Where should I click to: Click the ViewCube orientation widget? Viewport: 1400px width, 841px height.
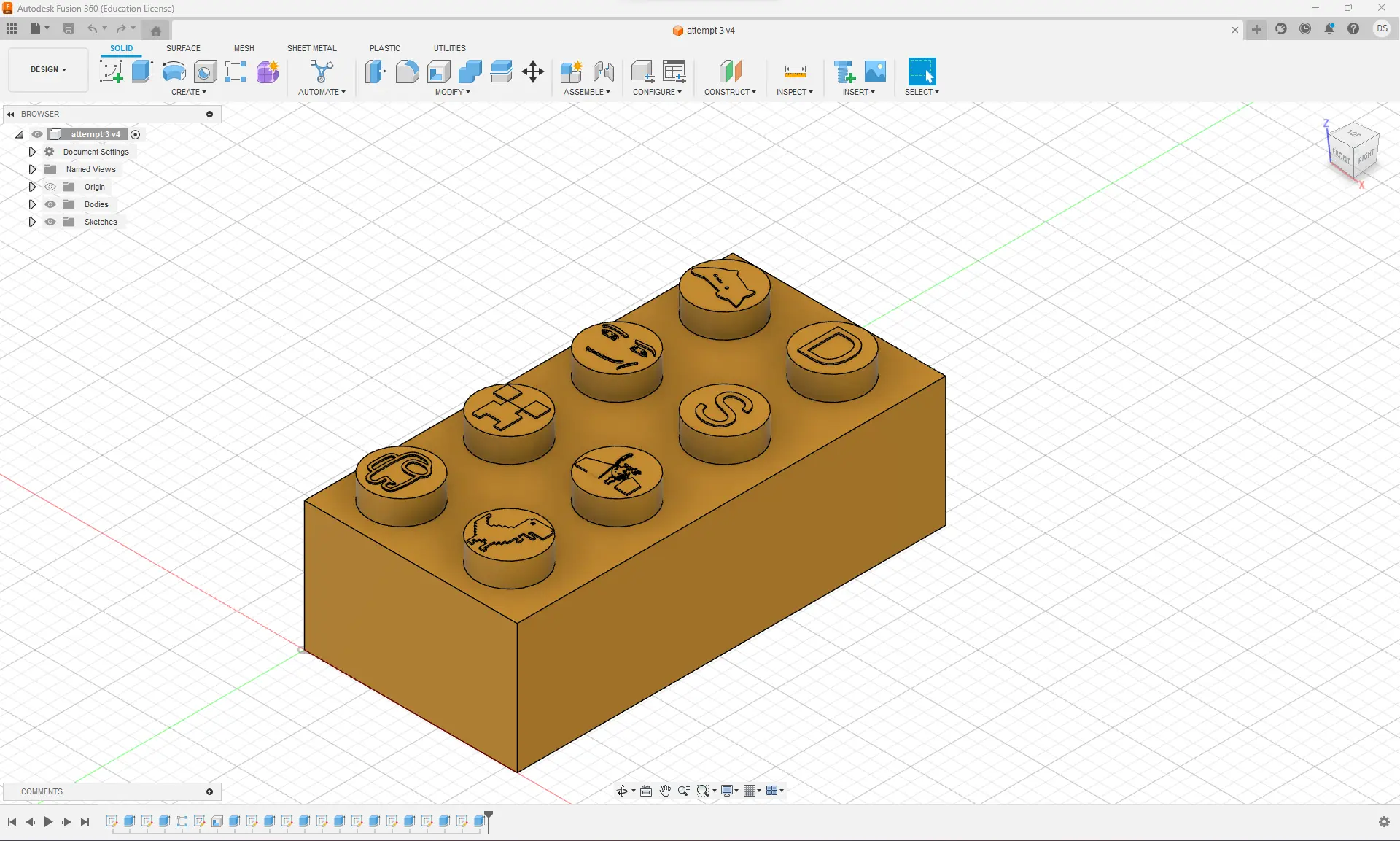point(1353,151)
